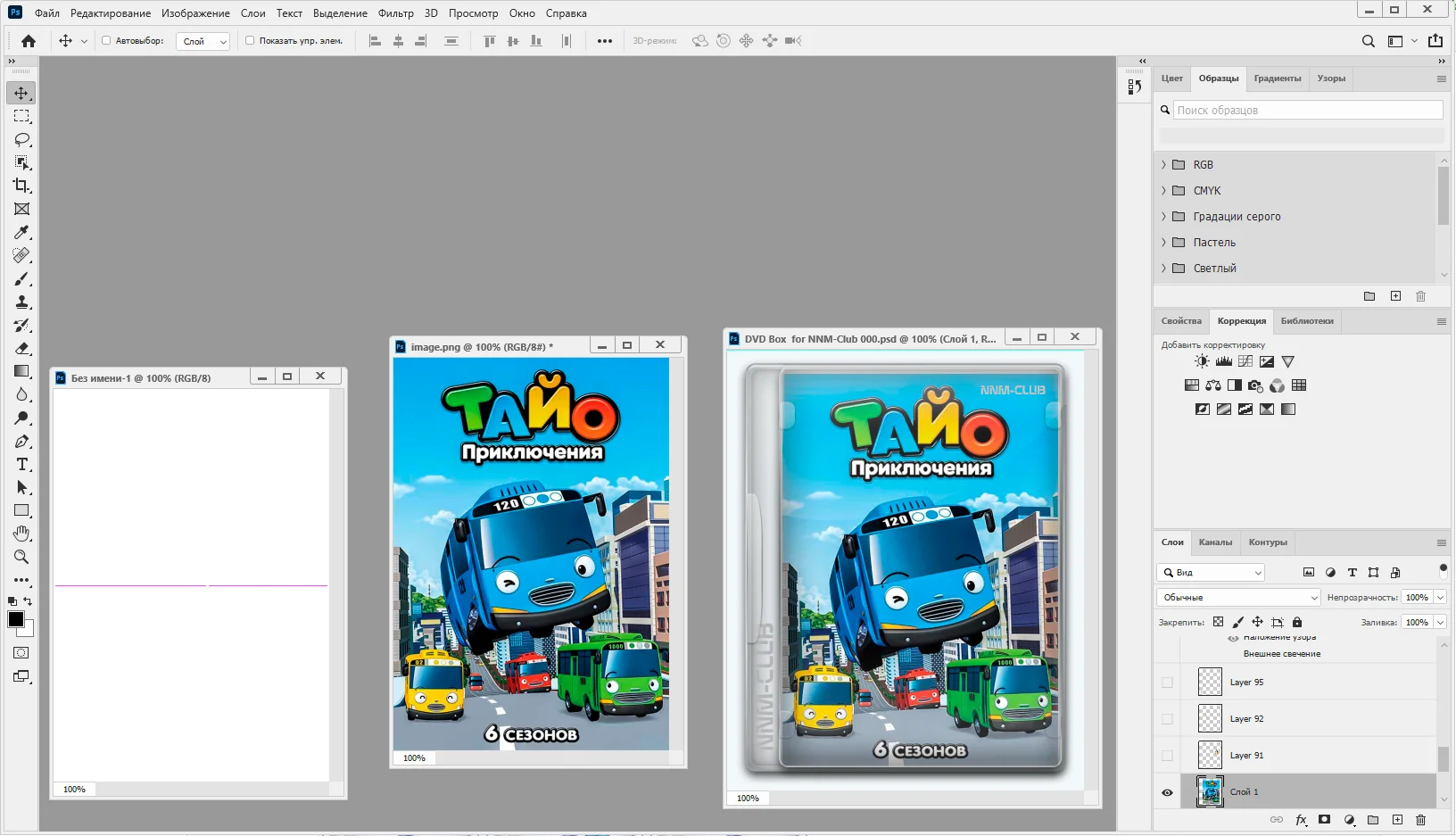Image resolution: width=1456 pixels, height=836 pixels.
Task: Open the Редактирование menu
Action: click(111, 13)
